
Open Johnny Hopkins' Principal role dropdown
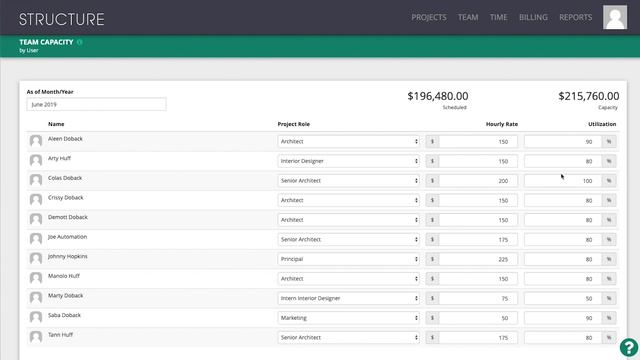(x=349, y=259)
